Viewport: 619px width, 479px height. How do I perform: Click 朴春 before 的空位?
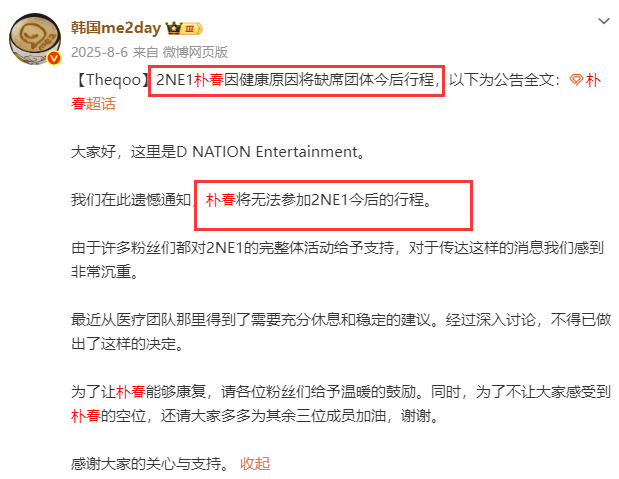[x=86, y=416]
